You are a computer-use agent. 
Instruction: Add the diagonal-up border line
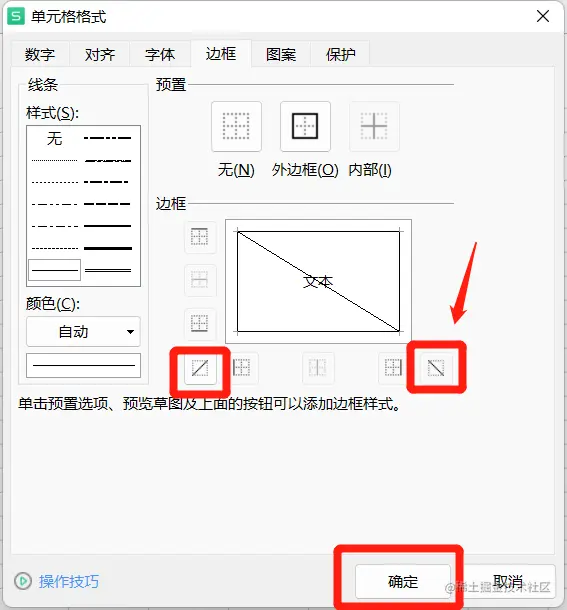200,368
